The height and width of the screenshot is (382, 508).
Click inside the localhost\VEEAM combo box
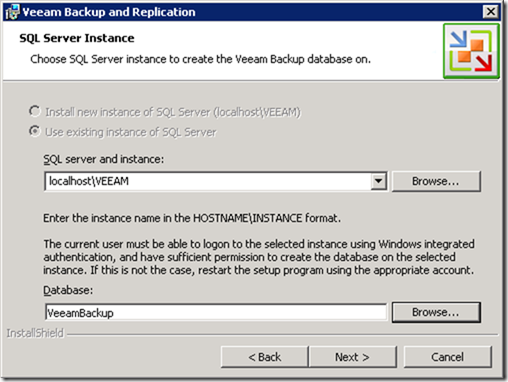click(x=208, y=181)
